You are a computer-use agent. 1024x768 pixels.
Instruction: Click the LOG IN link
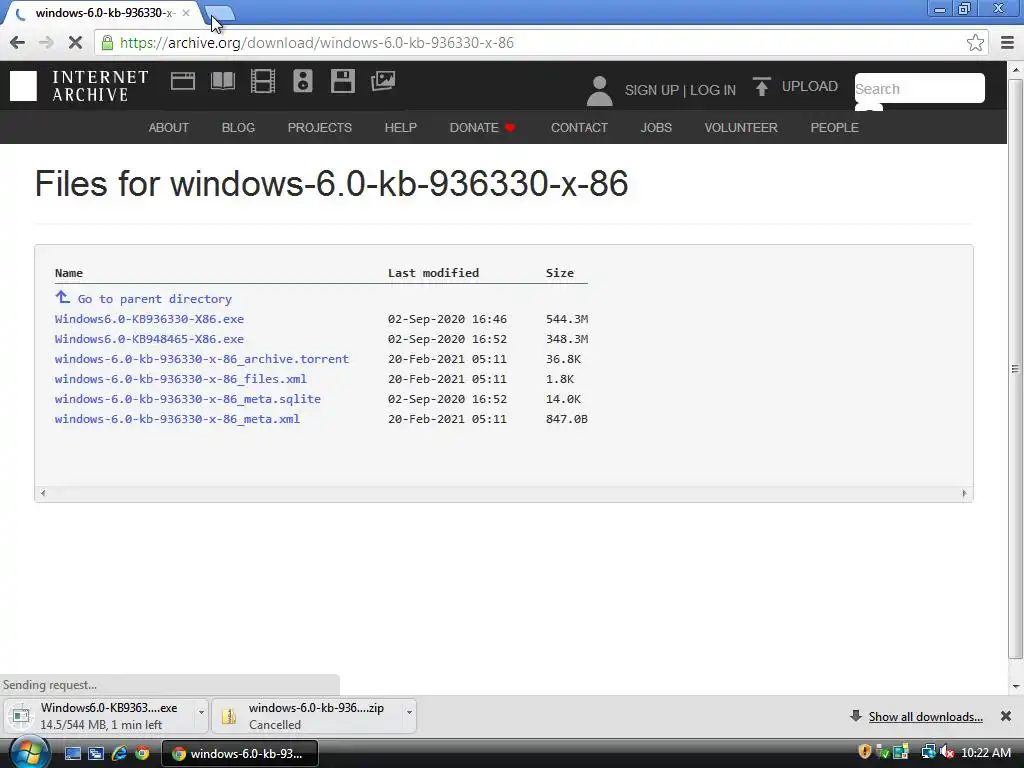click(713, 90)
